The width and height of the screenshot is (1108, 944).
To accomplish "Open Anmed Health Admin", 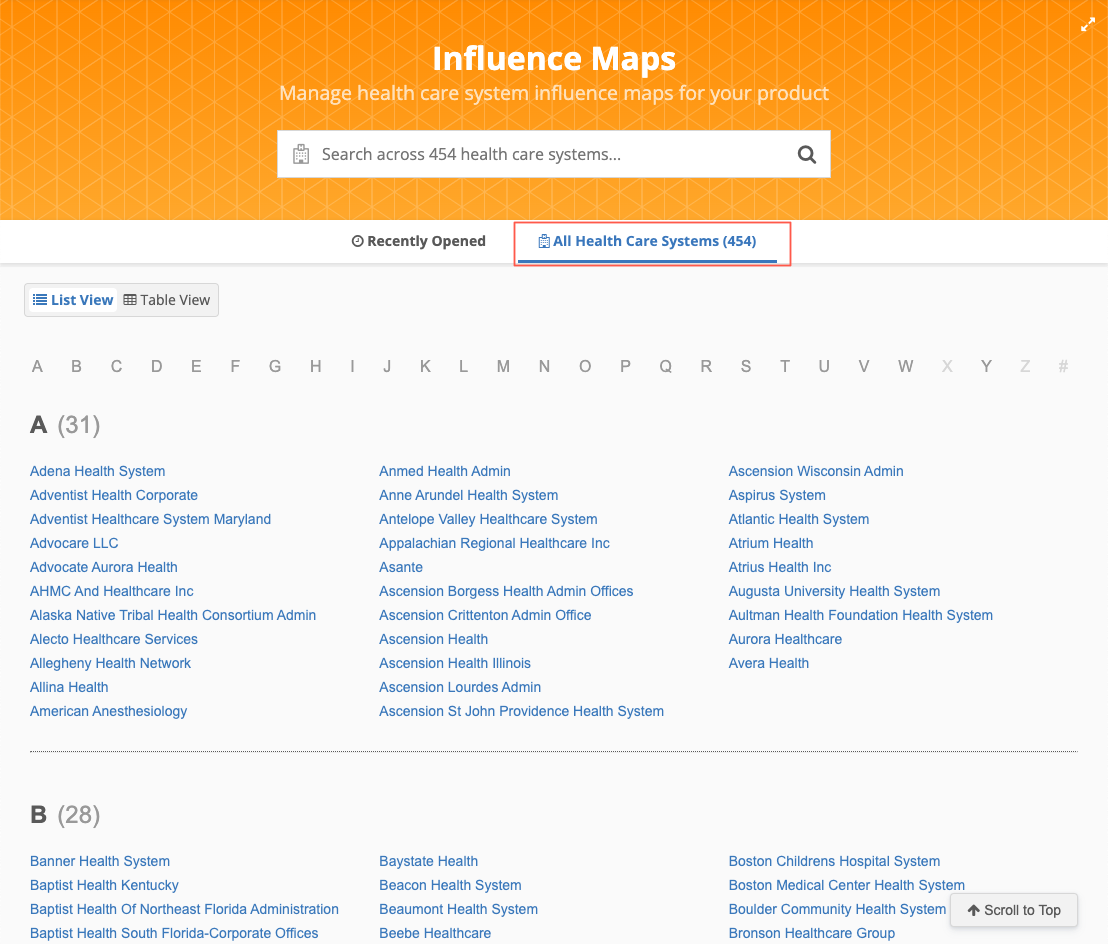I will (444, 471).
